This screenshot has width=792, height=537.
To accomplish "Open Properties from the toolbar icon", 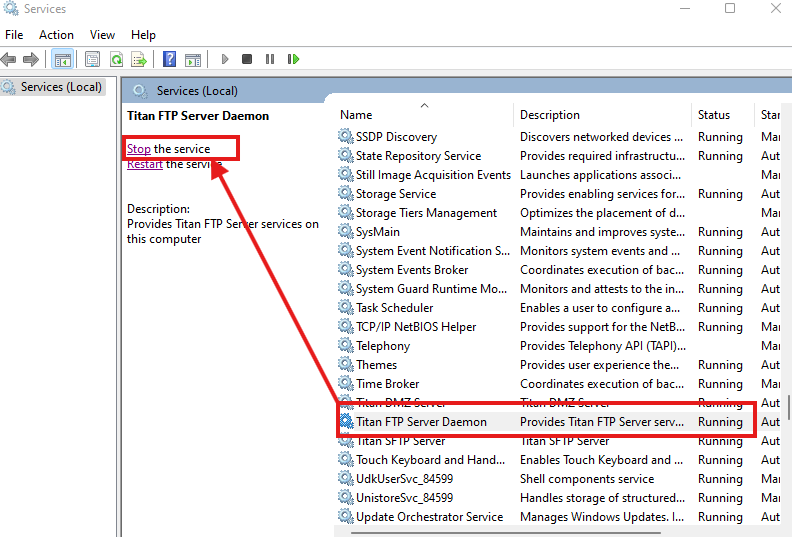I will [x=92, y=59].
